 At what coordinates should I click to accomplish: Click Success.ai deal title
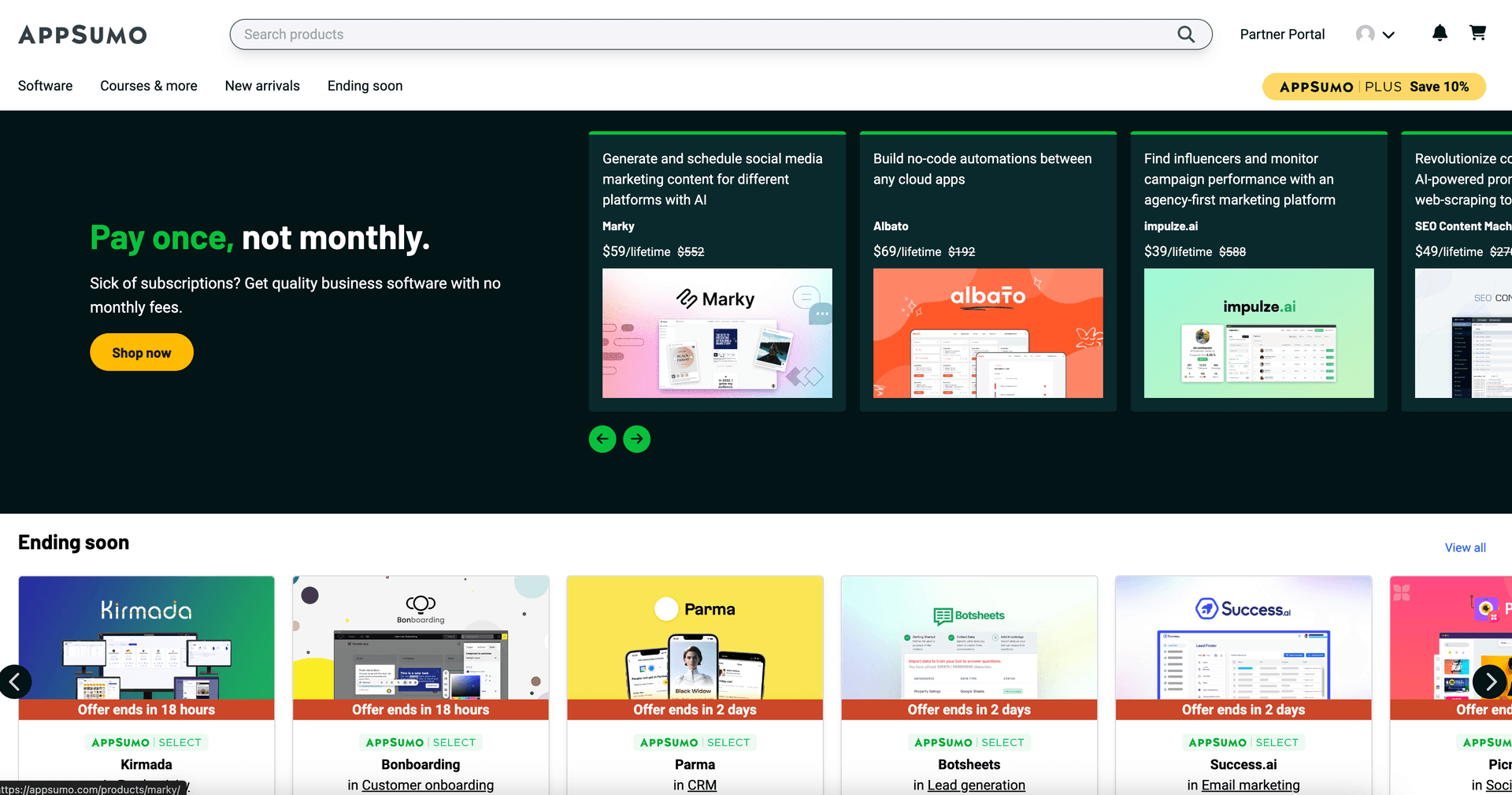(x=1243, y=764)
